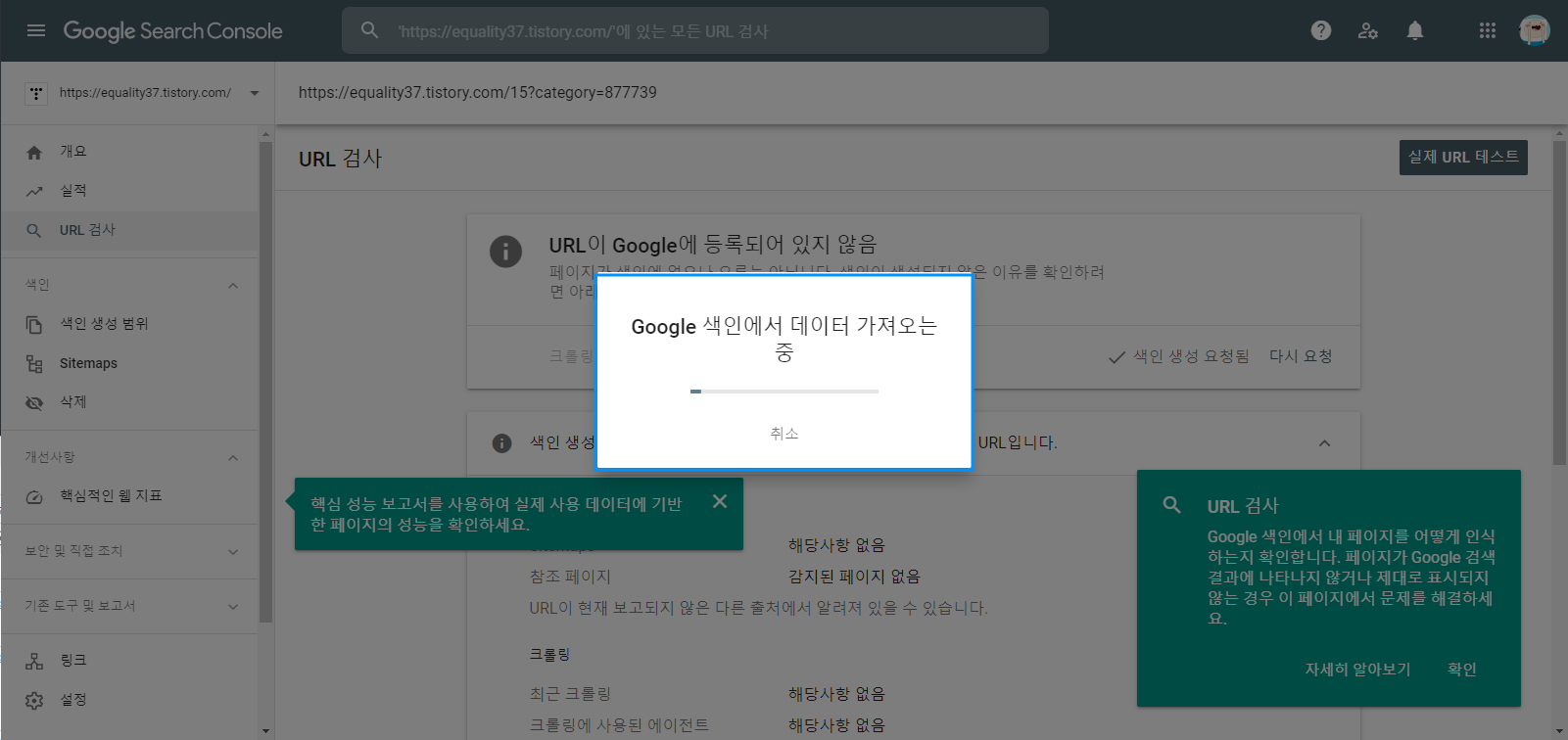Open users and permissions icon
1568x740 pixels.
point(1368,30)
